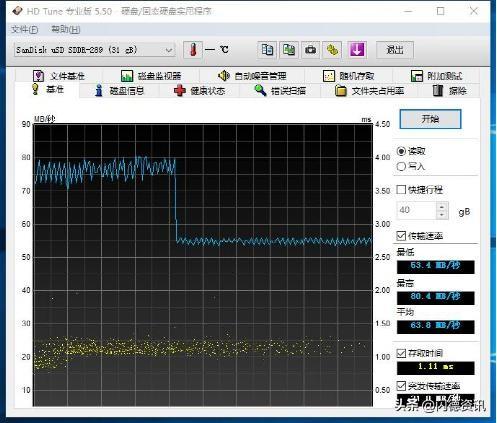Select the 基准 benchmark tab
Screen dimensions: 497x423
coord(47,90)
